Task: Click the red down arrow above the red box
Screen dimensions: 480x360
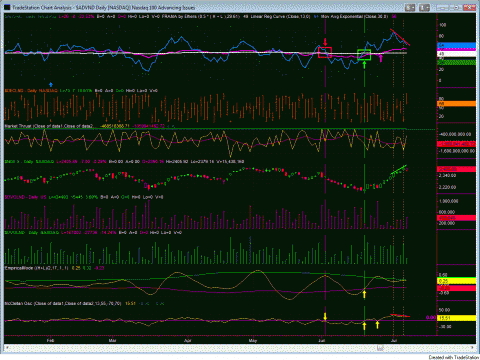Action: (x=325, y=42)
